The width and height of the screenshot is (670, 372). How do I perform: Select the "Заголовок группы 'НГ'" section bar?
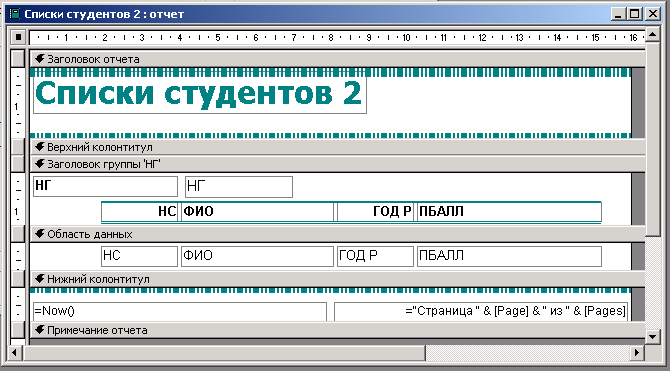pos(338,164)
